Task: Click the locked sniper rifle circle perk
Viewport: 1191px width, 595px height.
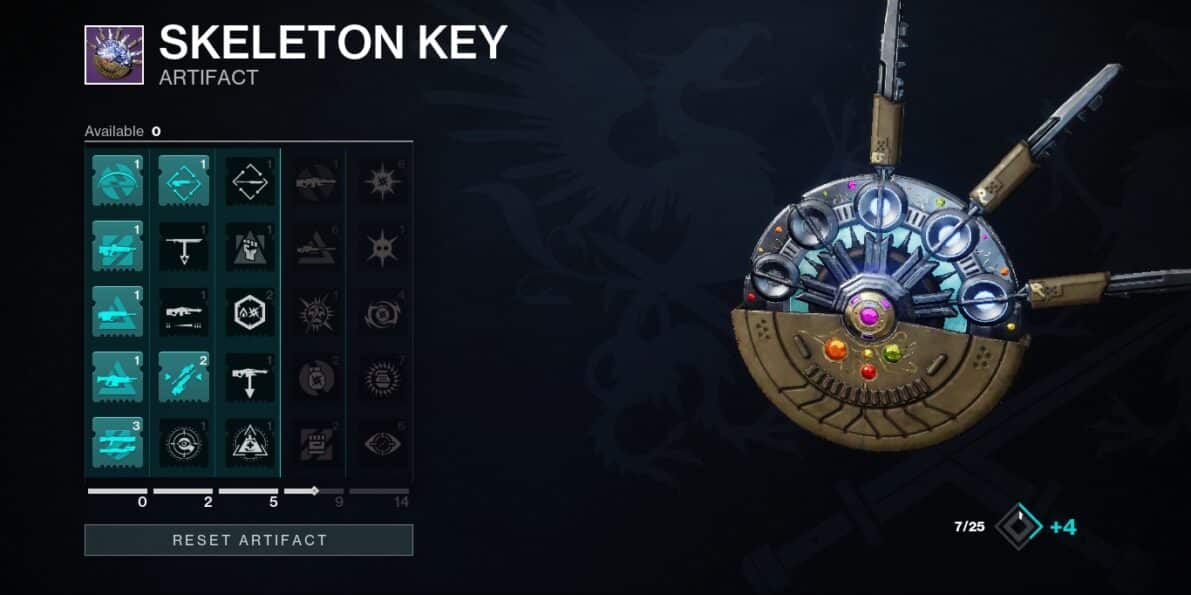Action: click(315, 181)
